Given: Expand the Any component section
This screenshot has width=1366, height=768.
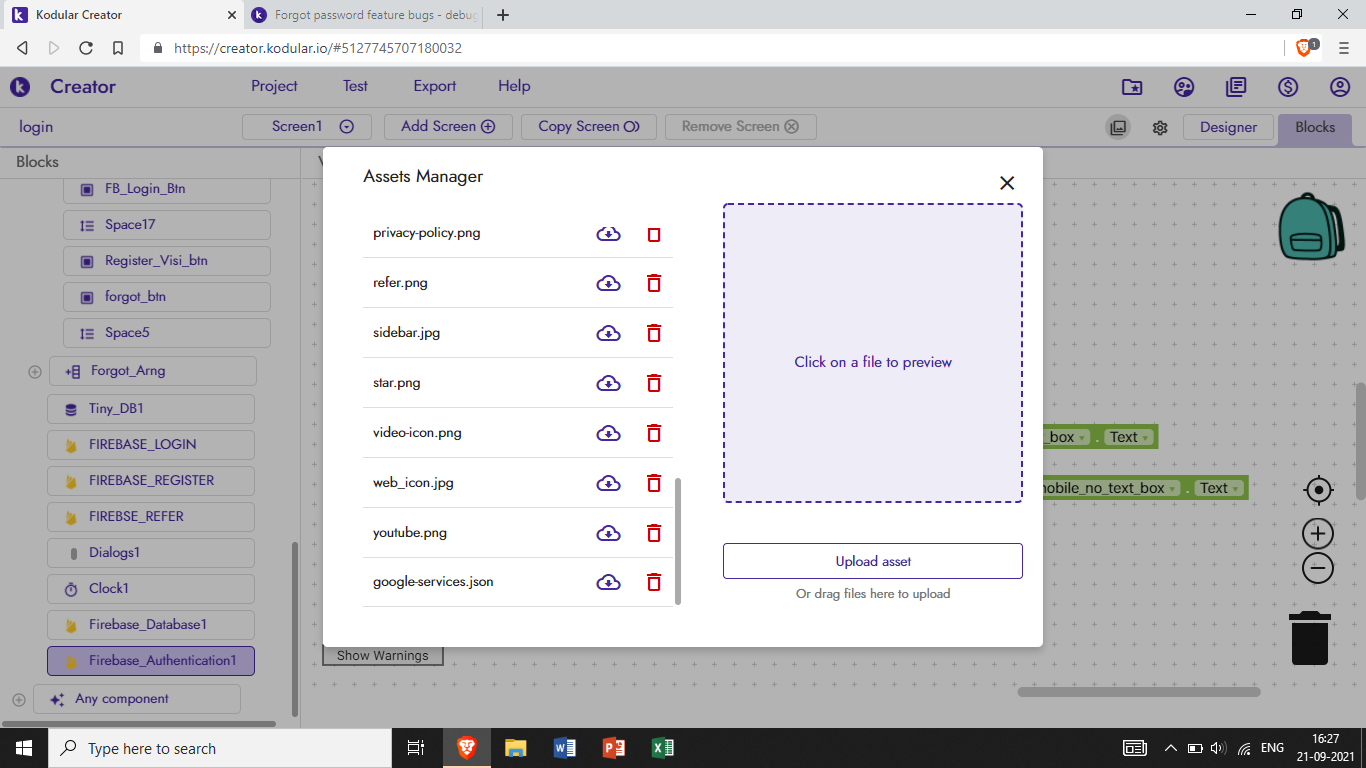Looking at the screenshot, I should (19, 699).
